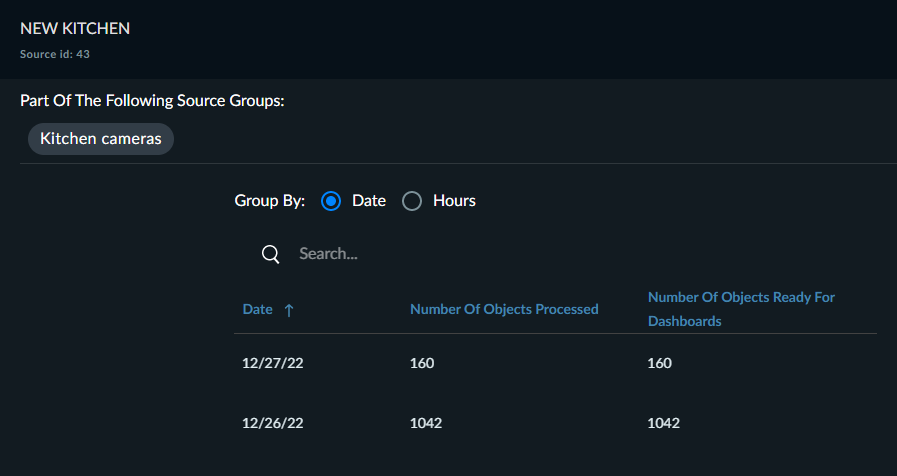Toggle the Date sort arrow icon

pos(289,310)
